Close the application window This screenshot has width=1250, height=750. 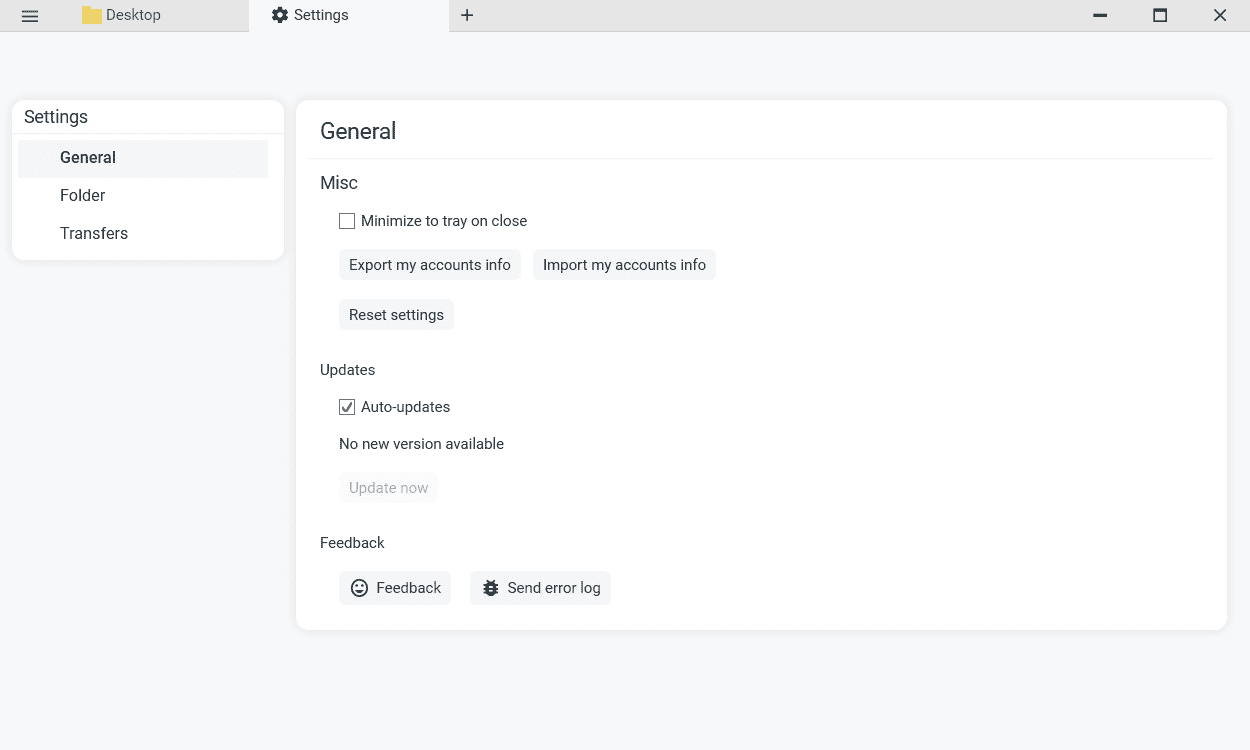point(1220,15)
